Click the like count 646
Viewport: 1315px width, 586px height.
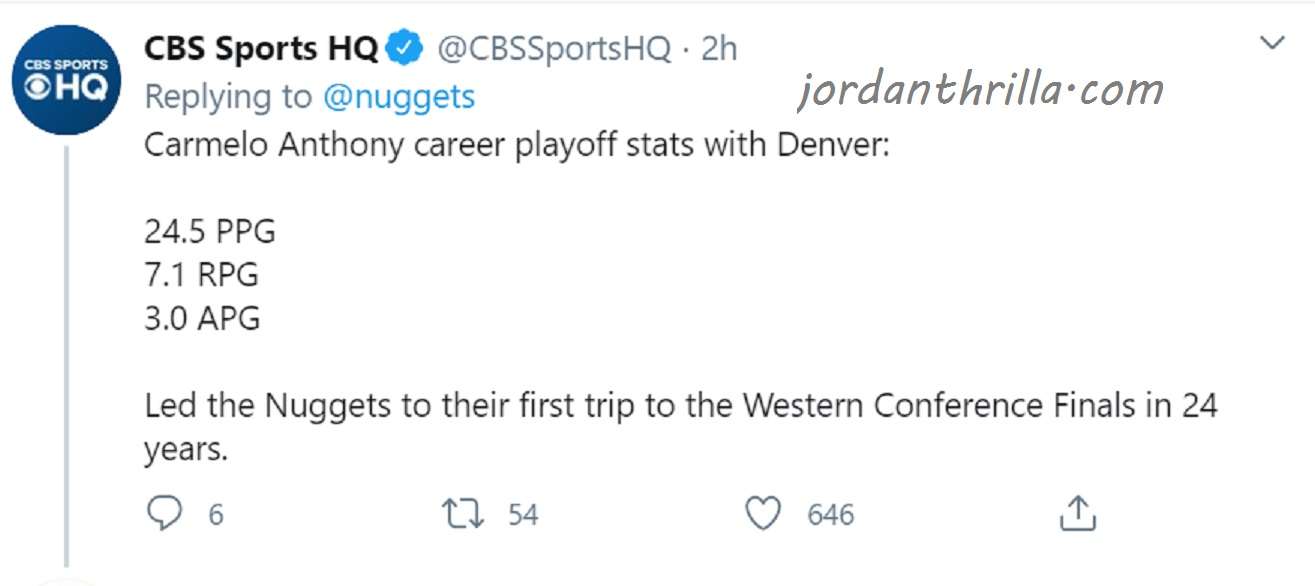tap(831, 515)
